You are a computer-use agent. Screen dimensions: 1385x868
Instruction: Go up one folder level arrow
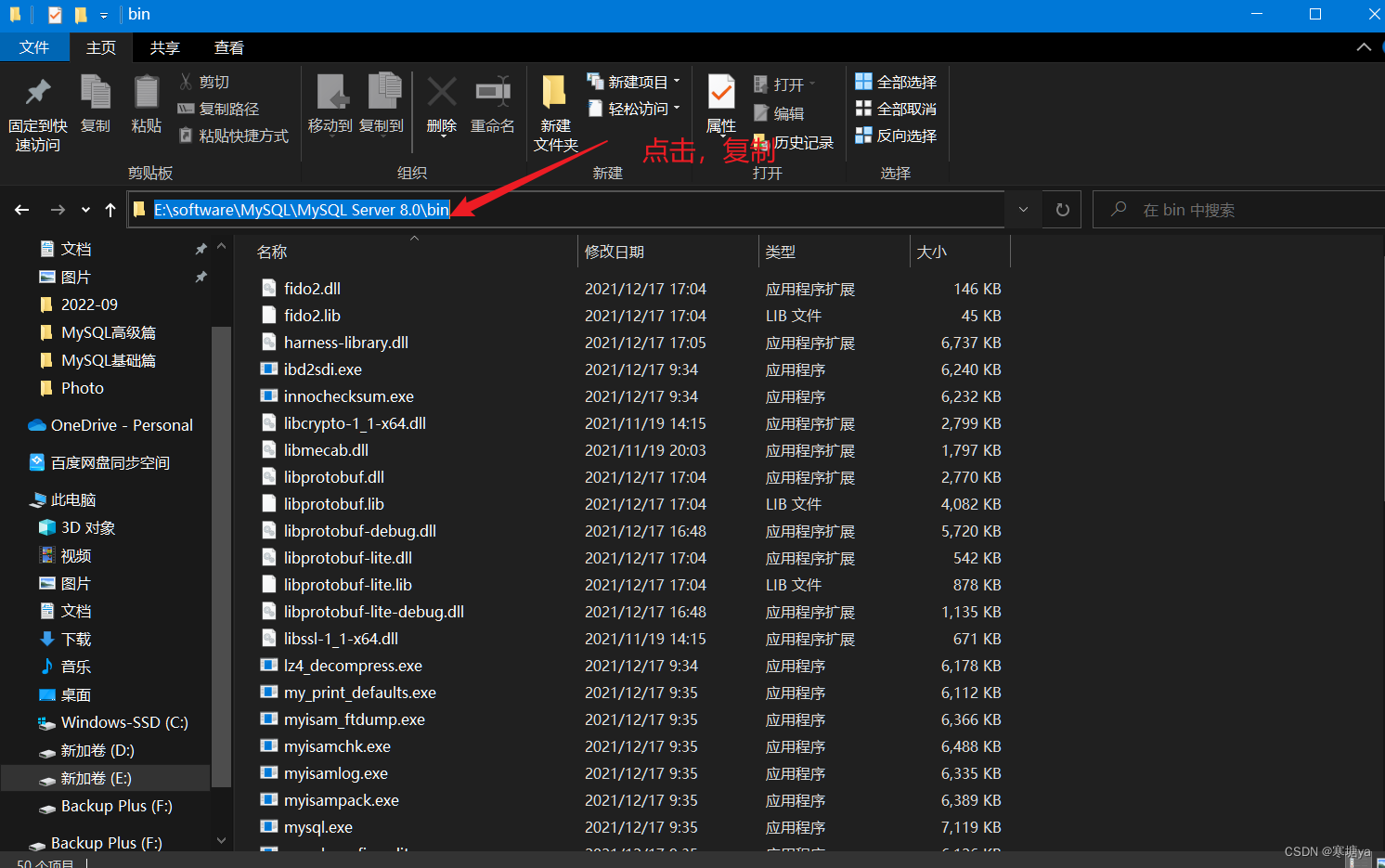[110, 210]
